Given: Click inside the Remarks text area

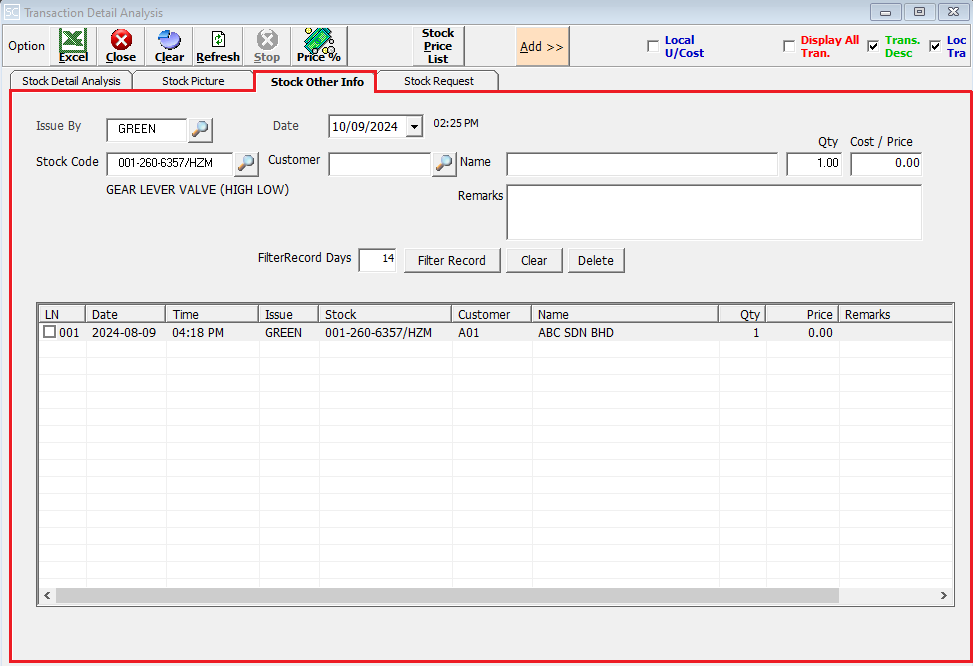Looking at the screenshot, I should click(714, 212).
